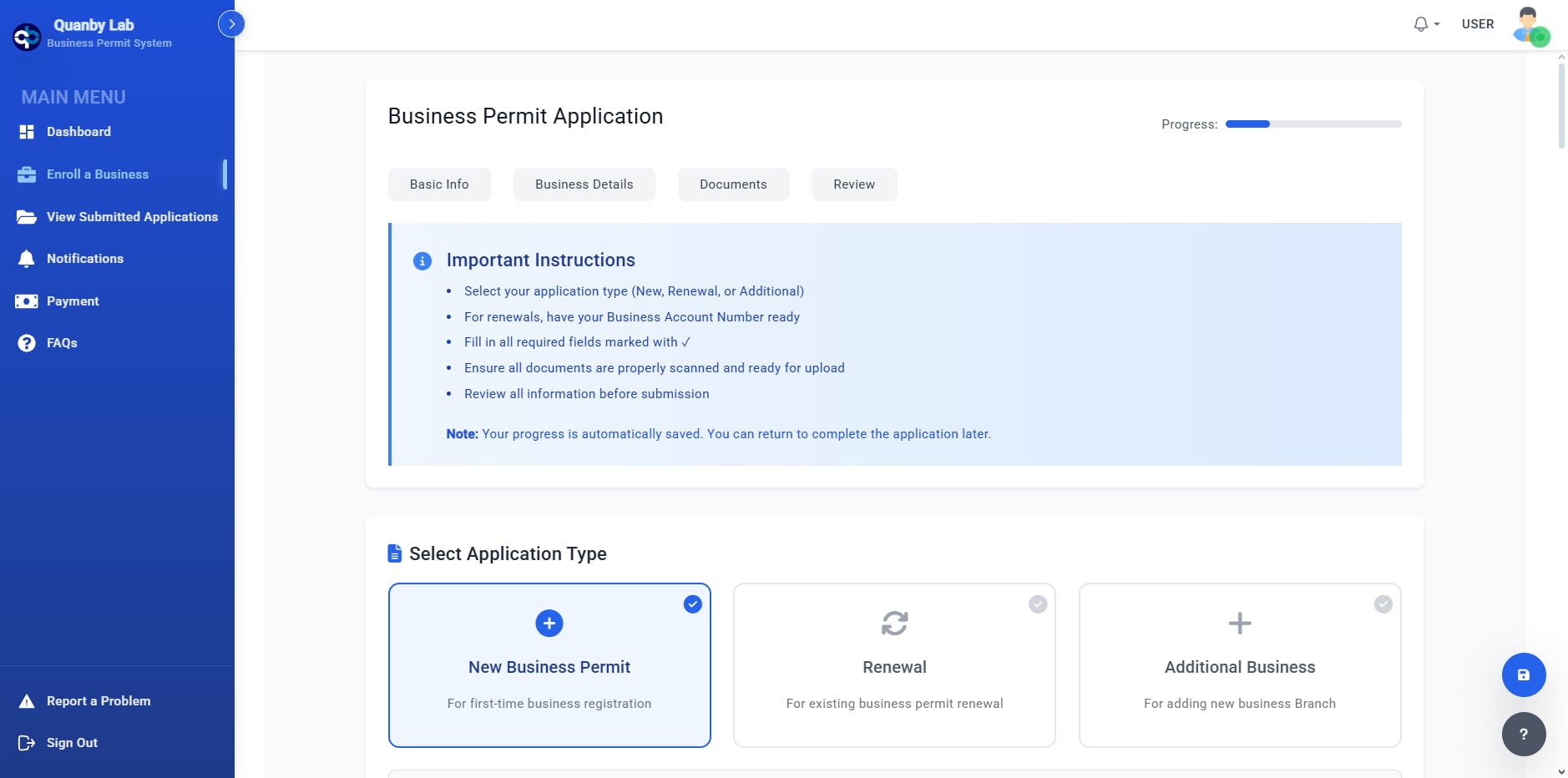Open FAQs using the question mark icon
This screenshot has width=1568, height=778.
[x=26, y=342]
